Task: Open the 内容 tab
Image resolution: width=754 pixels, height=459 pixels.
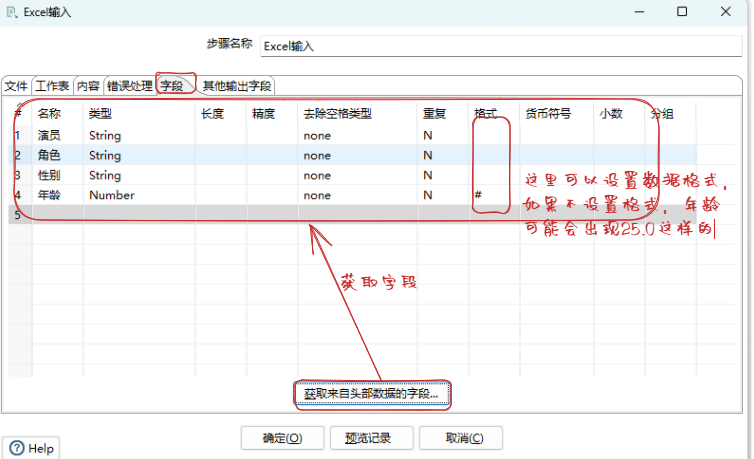Action: click(x=88, y=86)
